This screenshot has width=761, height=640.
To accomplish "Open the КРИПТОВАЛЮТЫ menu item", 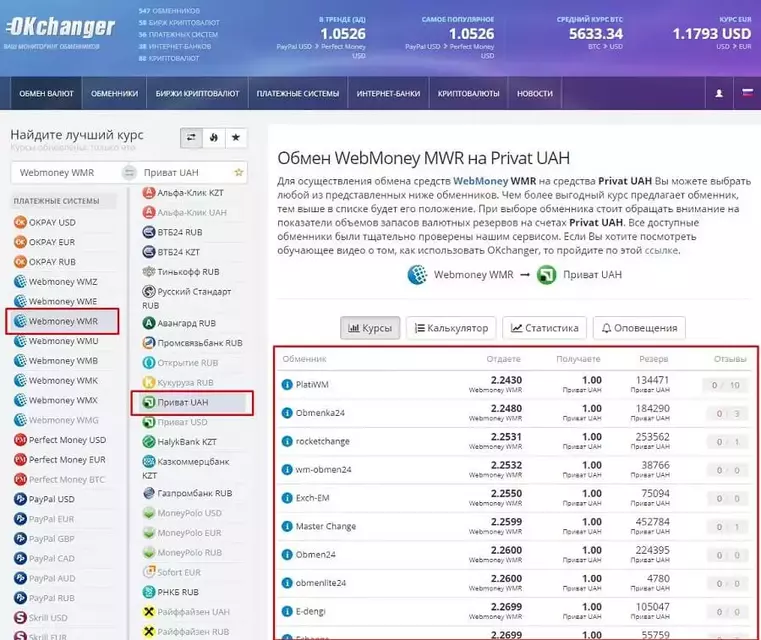I will [468, 93].
